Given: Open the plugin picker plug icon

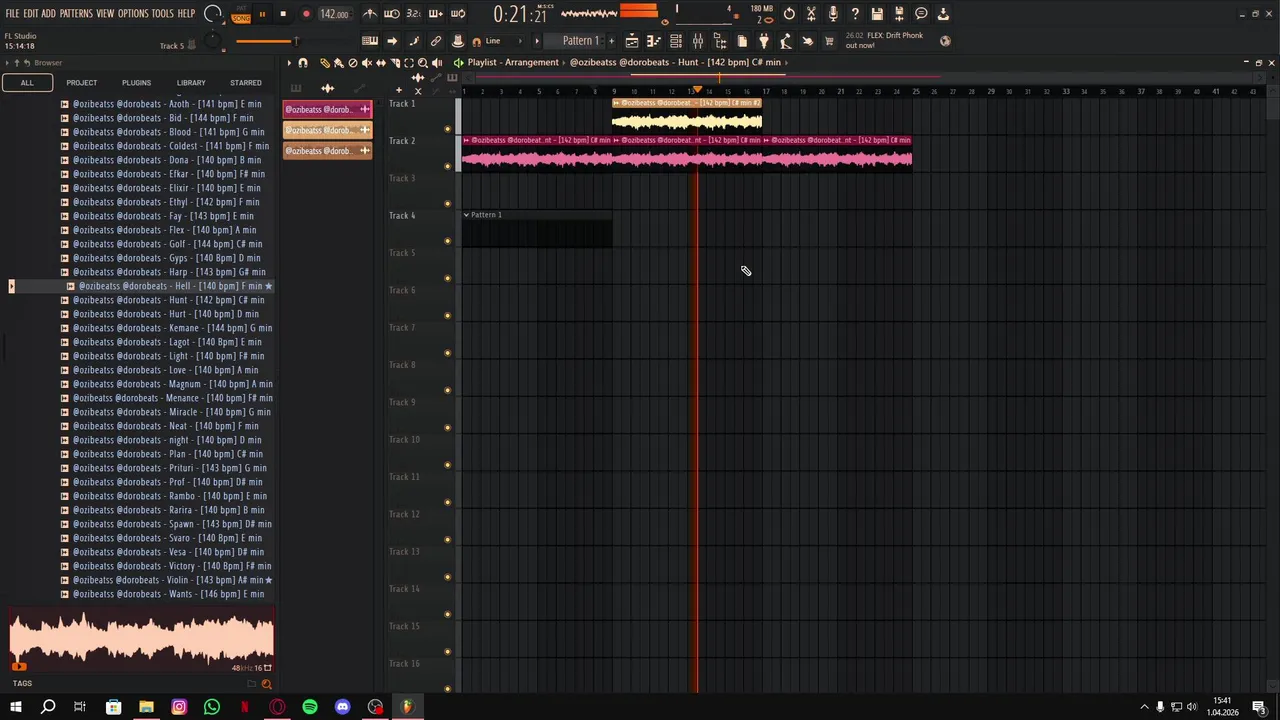Looking at the screenshot, I should (x=764, y=41).
